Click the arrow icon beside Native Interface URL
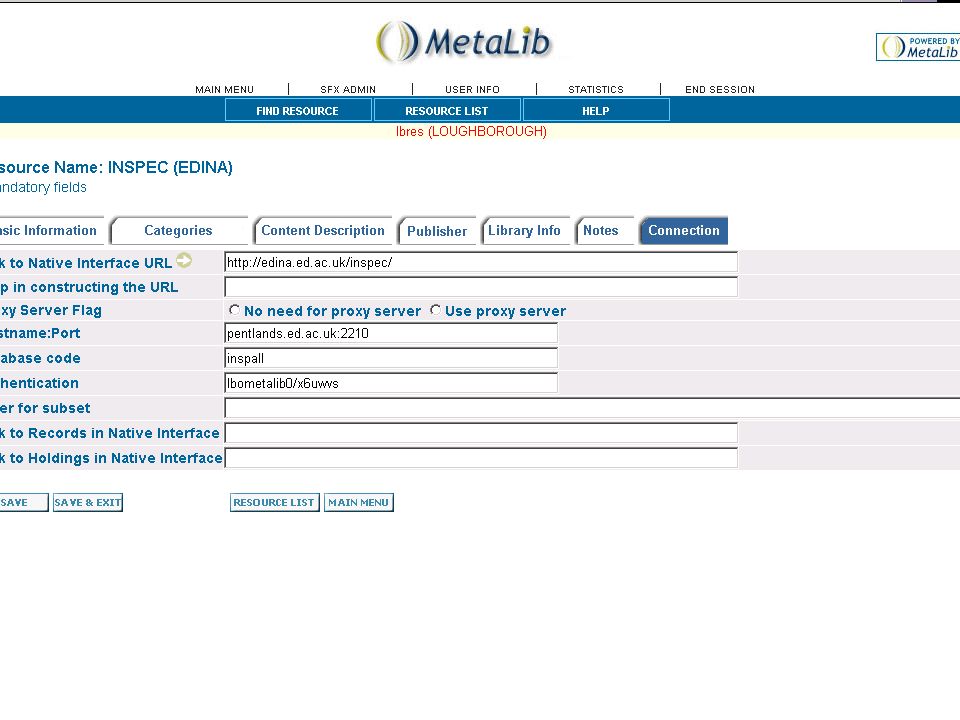The height and width of the screenshot is (720, 960). click(184, 261)
